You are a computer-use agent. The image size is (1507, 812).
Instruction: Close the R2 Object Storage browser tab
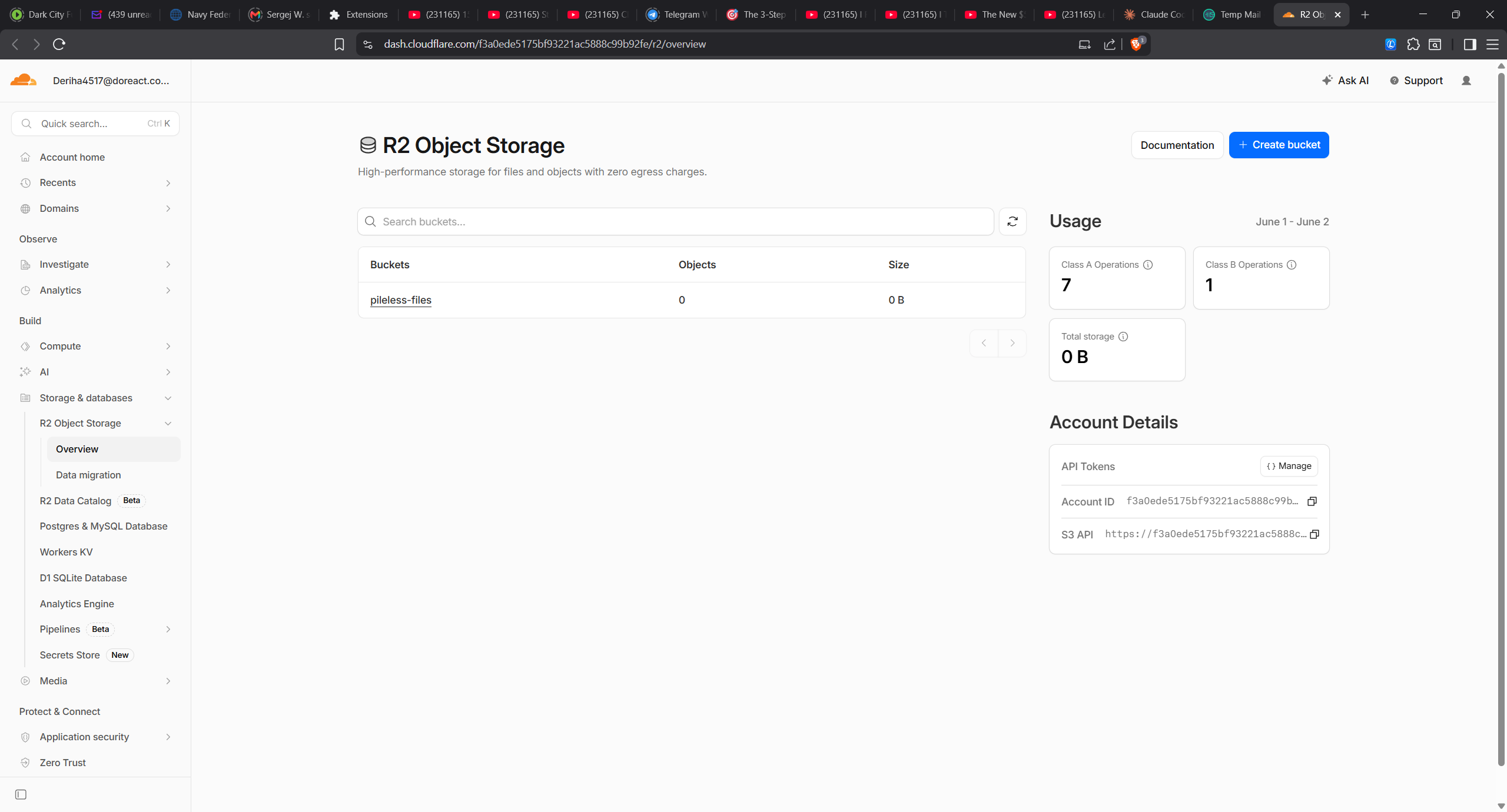point(1337,15)
